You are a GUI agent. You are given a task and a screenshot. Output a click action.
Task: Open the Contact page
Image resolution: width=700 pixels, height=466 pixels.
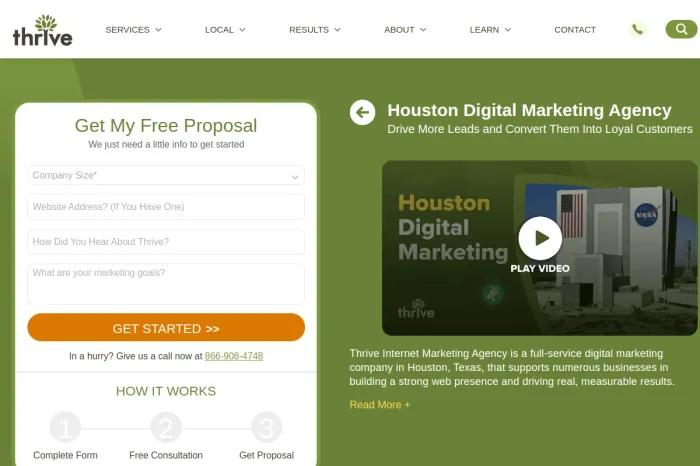coord(575,30)
